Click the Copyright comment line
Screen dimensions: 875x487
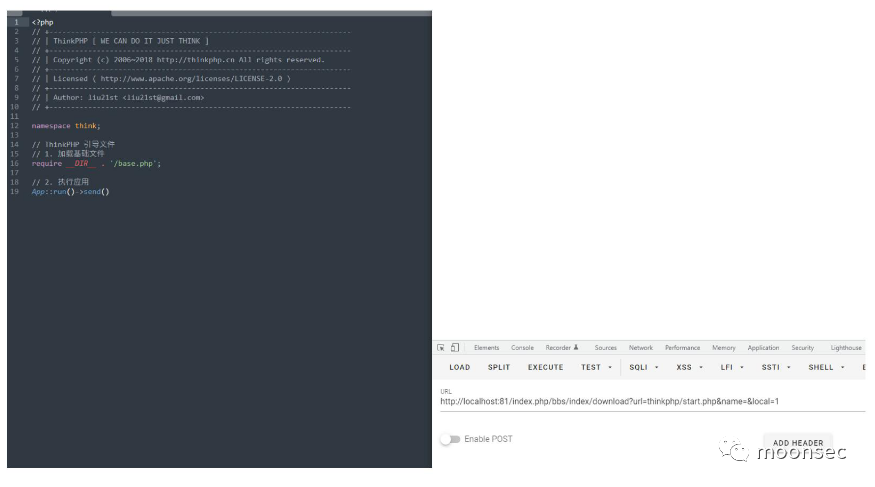[178, 60]
